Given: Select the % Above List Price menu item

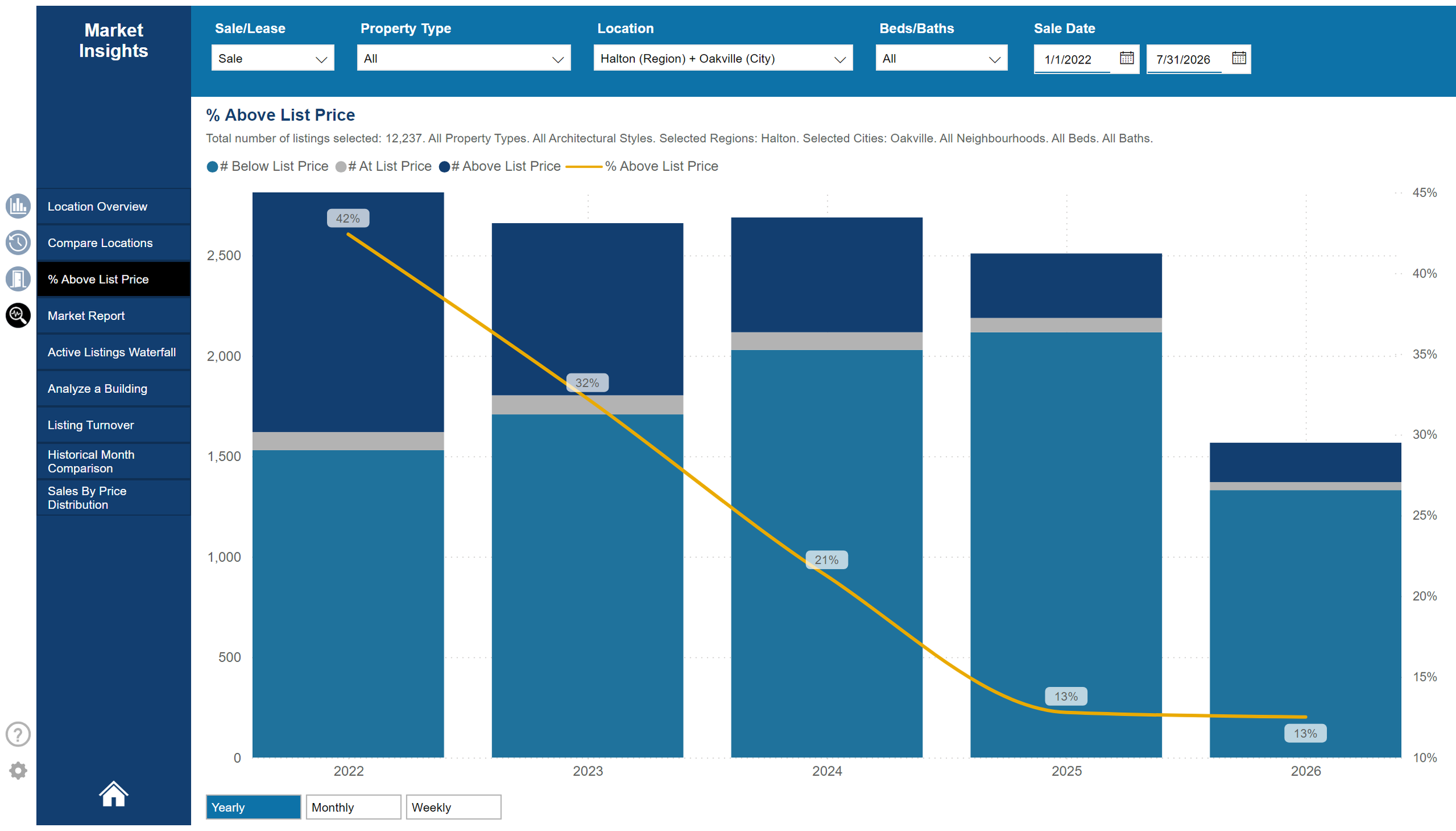Looking at the screenshot, I should tap(114, 279).
